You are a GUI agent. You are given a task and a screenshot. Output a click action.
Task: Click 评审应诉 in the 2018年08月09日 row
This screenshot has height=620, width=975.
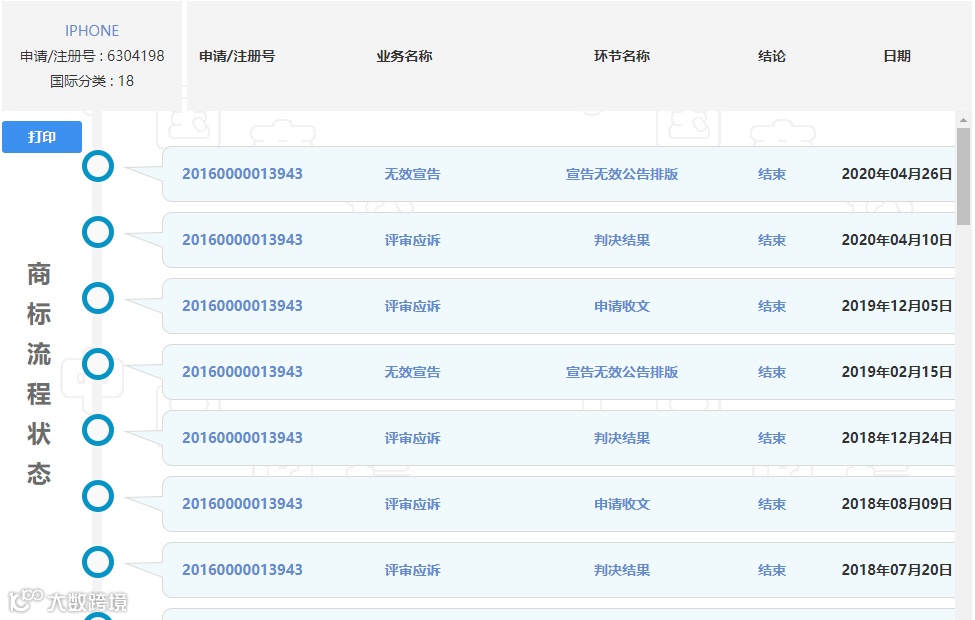pos(412,504)
